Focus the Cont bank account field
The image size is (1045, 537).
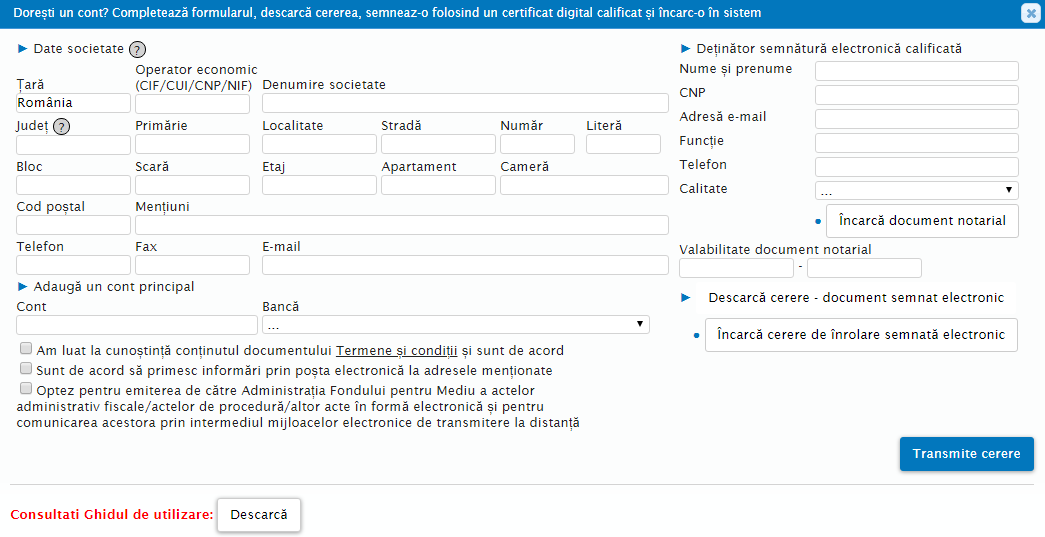pos(137,325)
